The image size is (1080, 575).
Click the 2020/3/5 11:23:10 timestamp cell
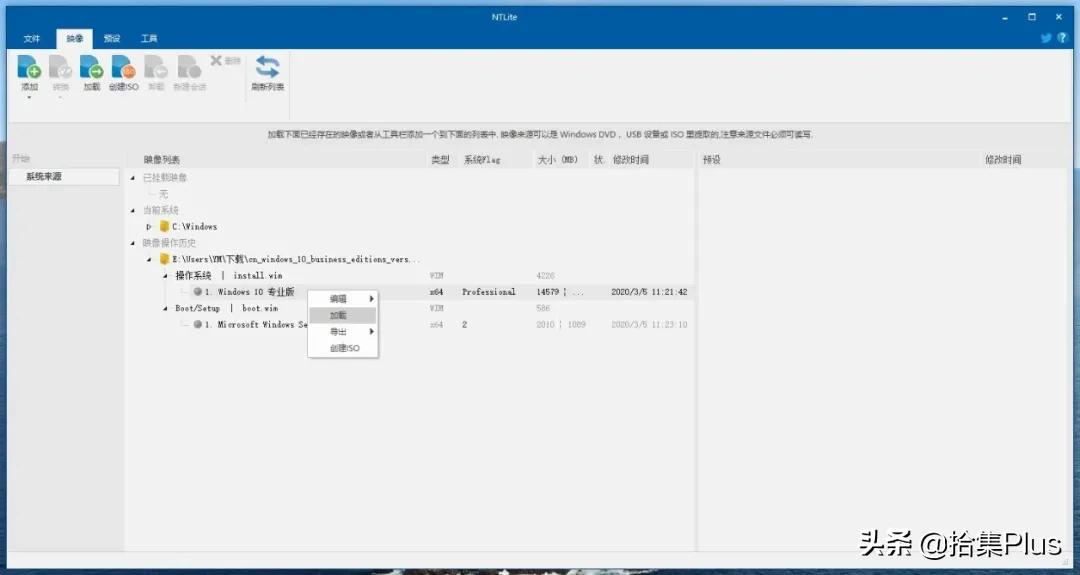click(x=649, y=324)
